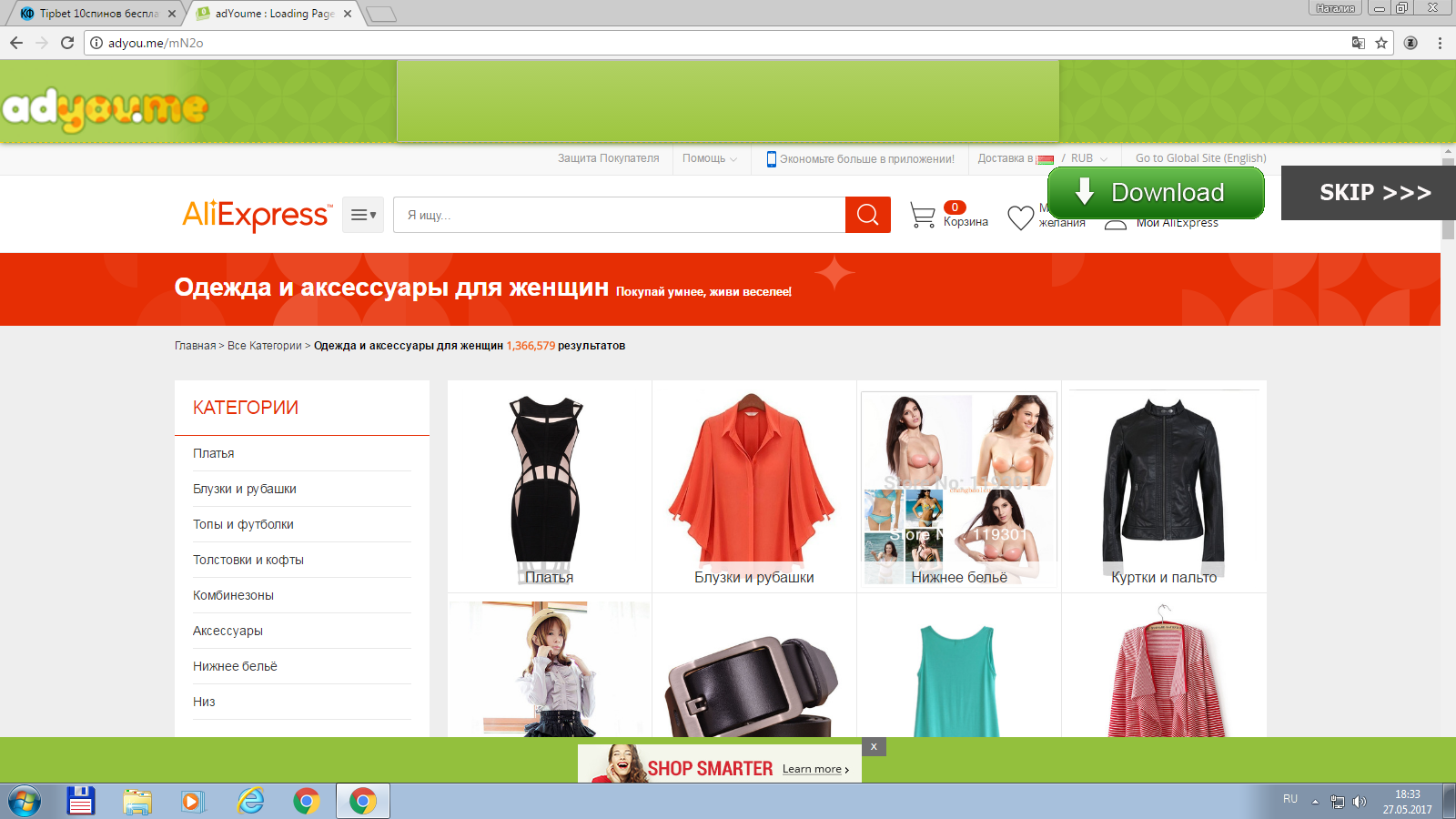The width and height of the screenshot is (1456, 819).
Task: Click the extension icon beside the bookmark star
Action: (x=1410, y=43)
